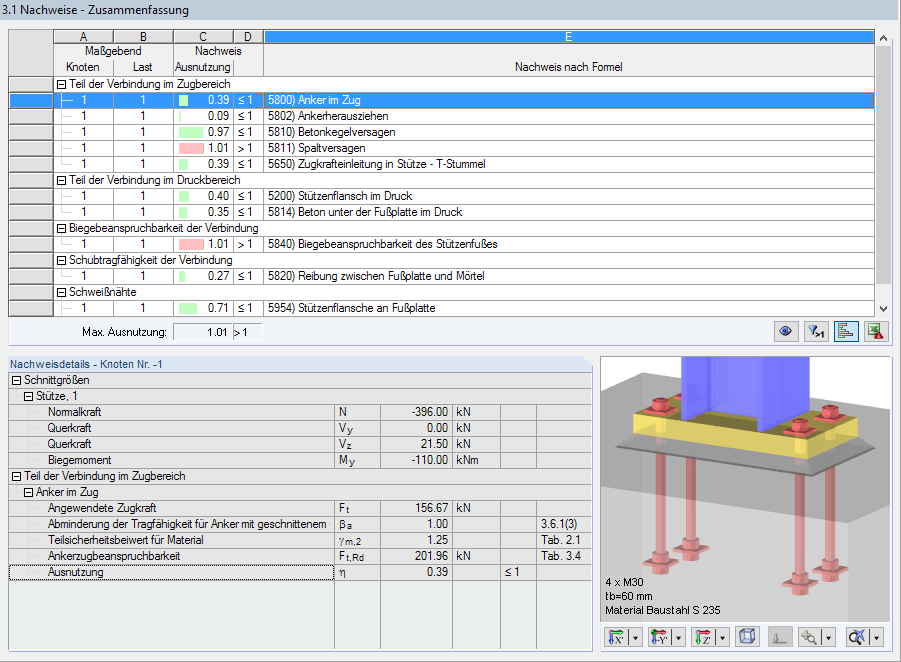Click the selected '5800) Anker im Zug' row

tap(464, 100)
